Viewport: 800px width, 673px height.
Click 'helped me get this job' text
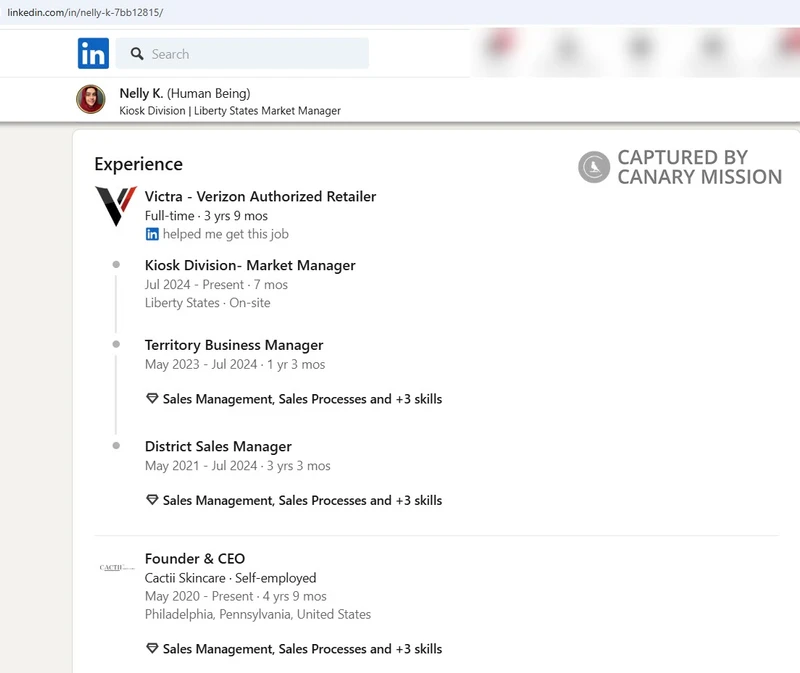point(226,234)
